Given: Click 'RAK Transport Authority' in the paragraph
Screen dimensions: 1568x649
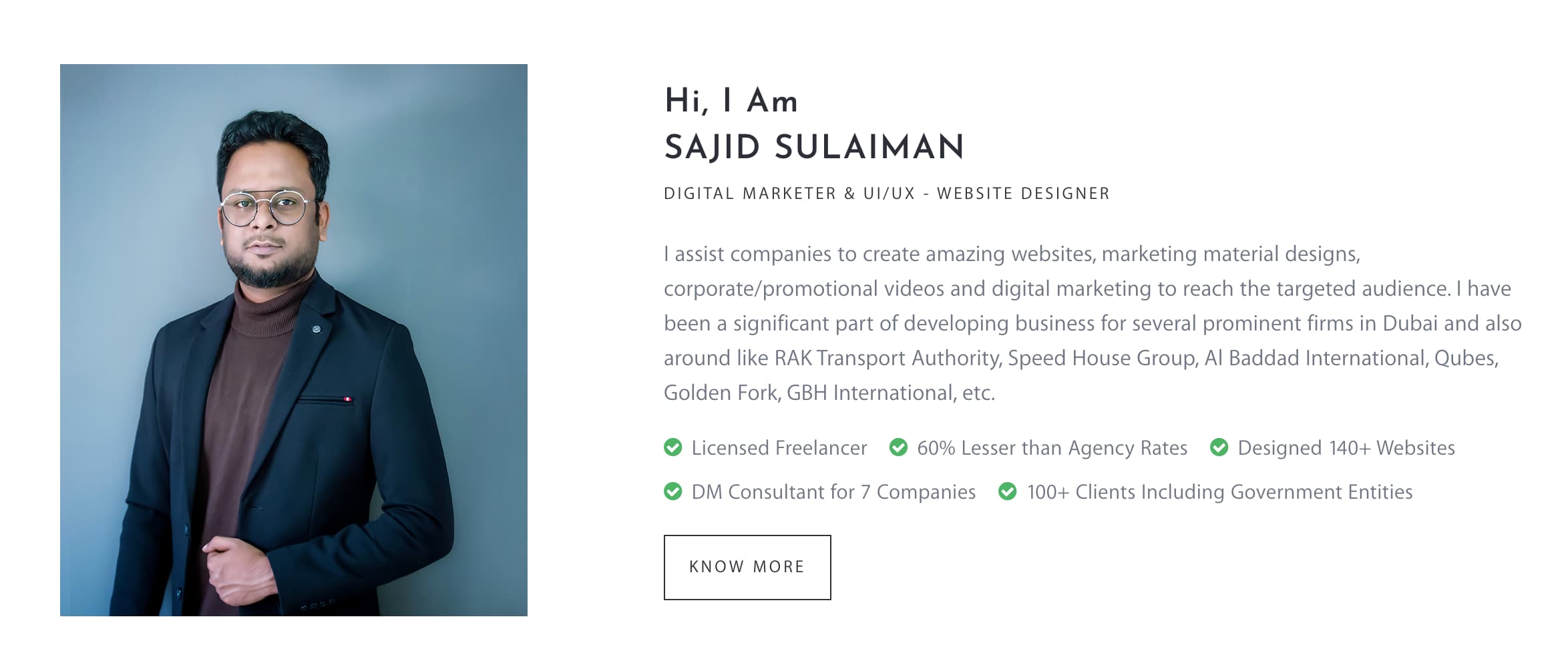Looking at the screenshot, I should point(887,359).
